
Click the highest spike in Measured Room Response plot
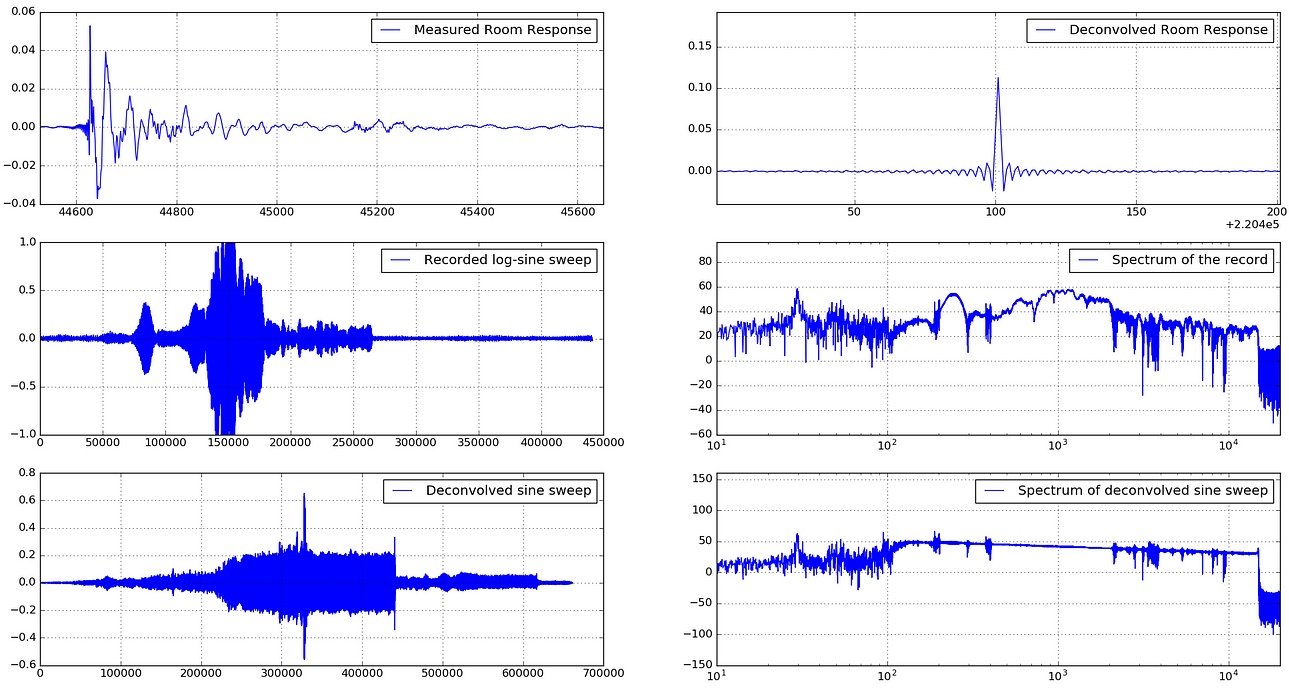tap(90, 28)
